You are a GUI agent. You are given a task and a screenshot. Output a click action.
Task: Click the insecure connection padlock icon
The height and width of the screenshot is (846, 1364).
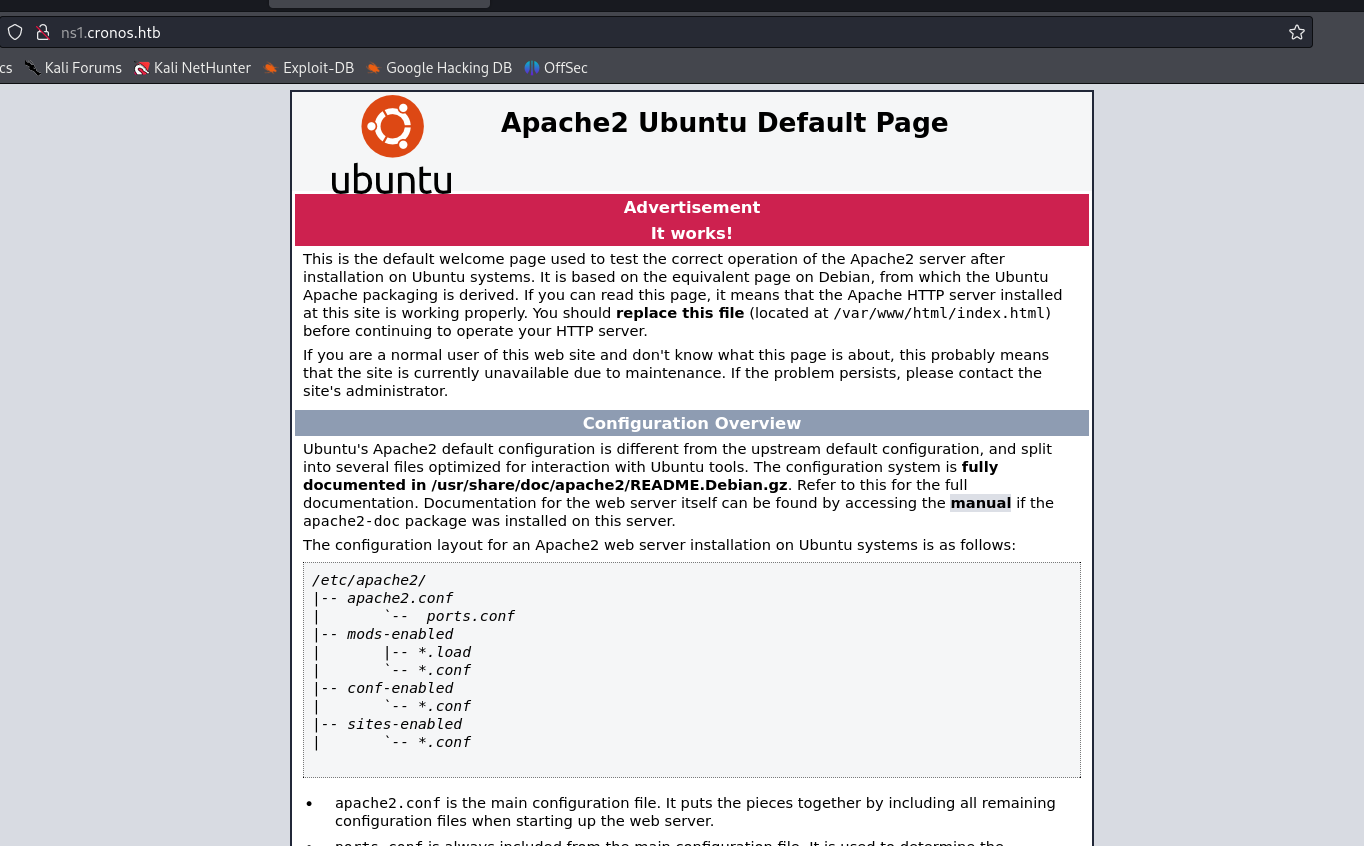tap(42, 32)
